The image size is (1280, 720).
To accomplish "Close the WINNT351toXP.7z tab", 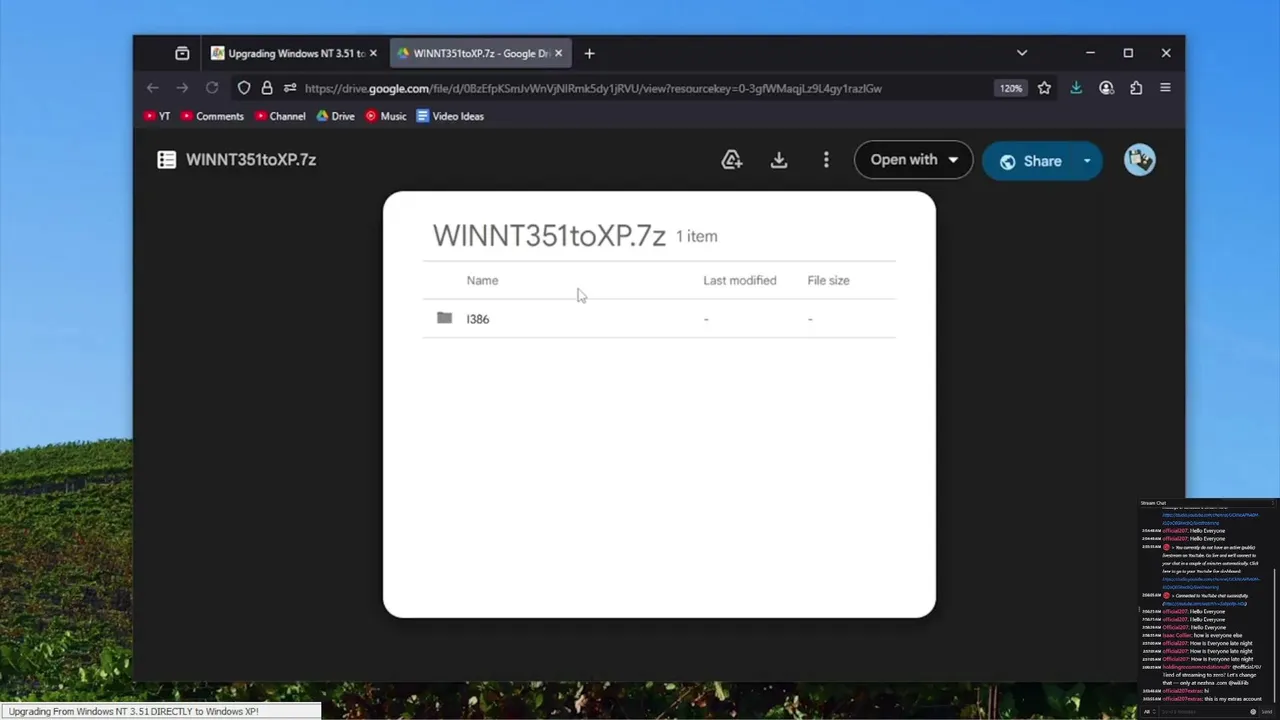I will pos(558,53).
